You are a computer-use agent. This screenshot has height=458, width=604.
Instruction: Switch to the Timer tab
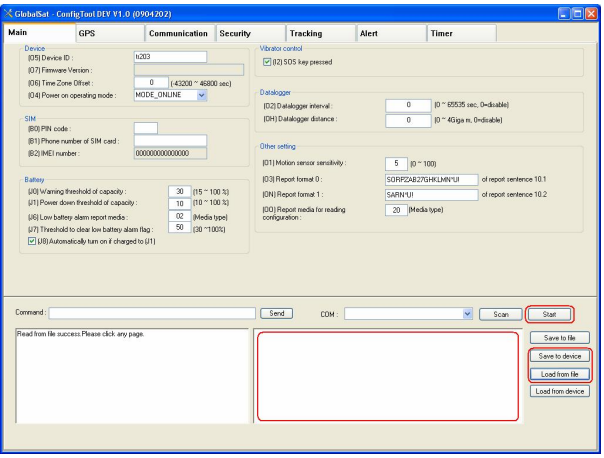pyautogui.click(x=462, y=34)
